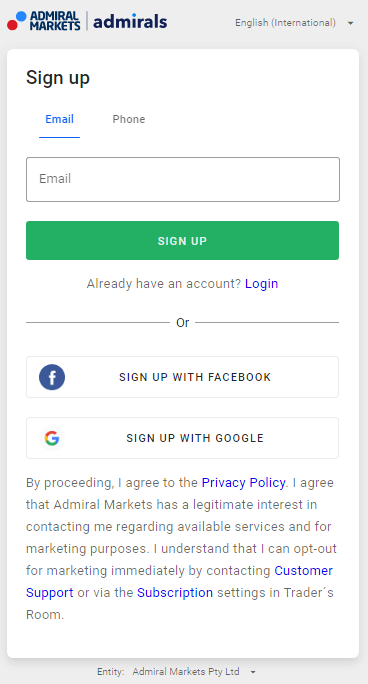Open the Login link
Image resolution: width=368 pixels, height=684 pixels.
tap(262, 284)
